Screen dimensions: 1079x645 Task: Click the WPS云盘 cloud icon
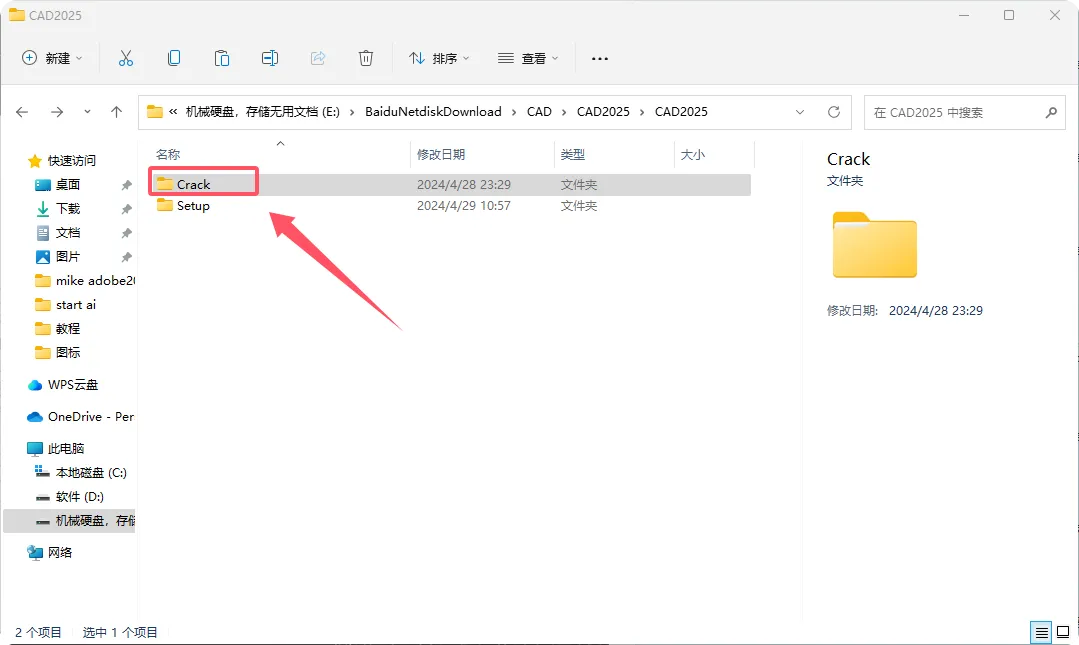[34, 385]
